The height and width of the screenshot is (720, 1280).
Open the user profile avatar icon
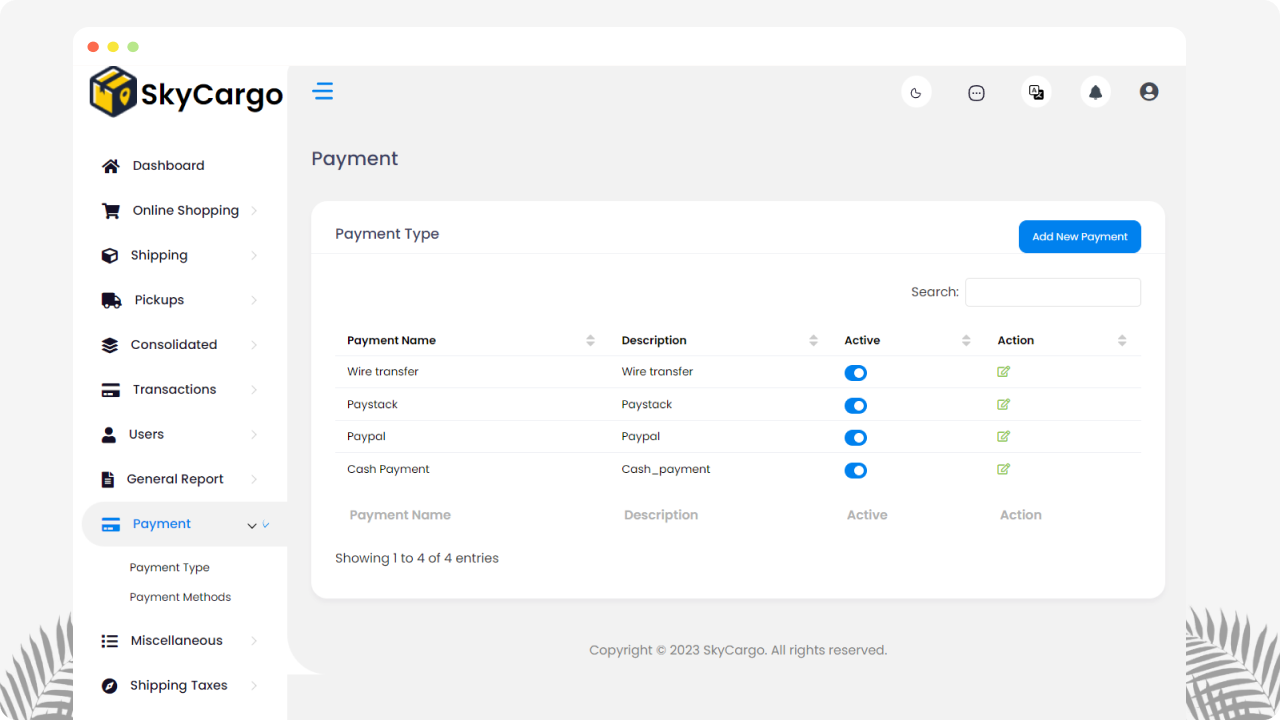coord(1149,92)
